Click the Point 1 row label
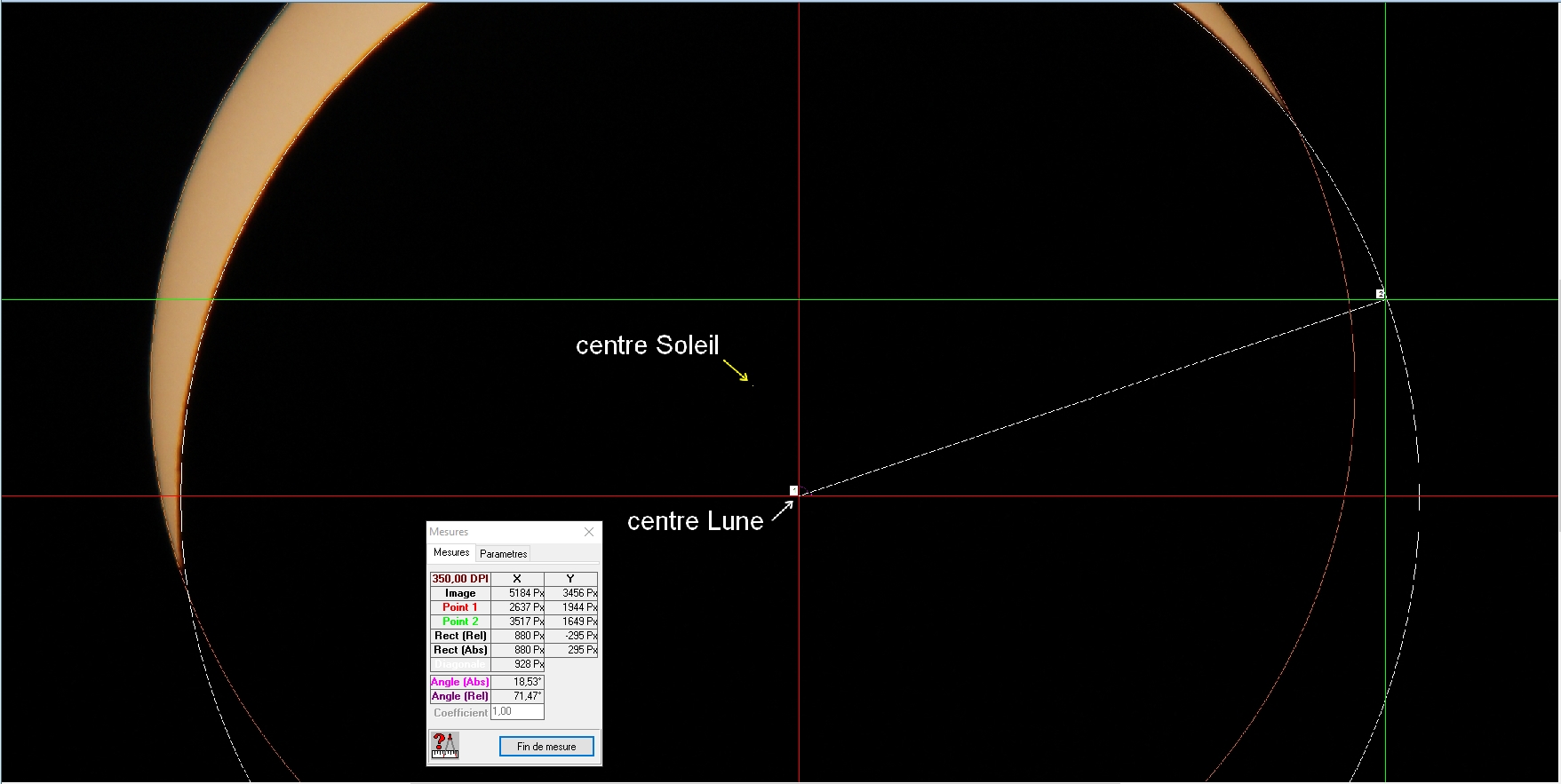The image size is (1561, 784). tap(460, 607)
